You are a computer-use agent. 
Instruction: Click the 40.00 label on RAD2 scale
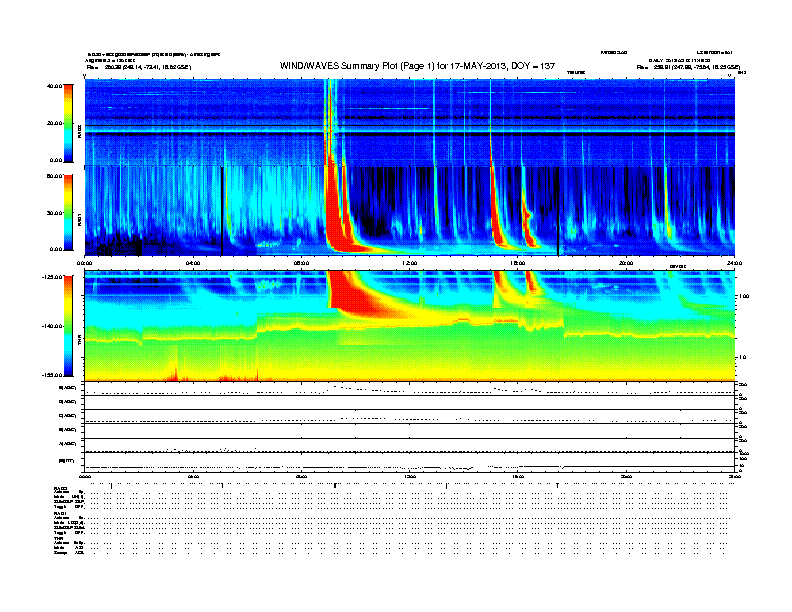coord(54,86)
